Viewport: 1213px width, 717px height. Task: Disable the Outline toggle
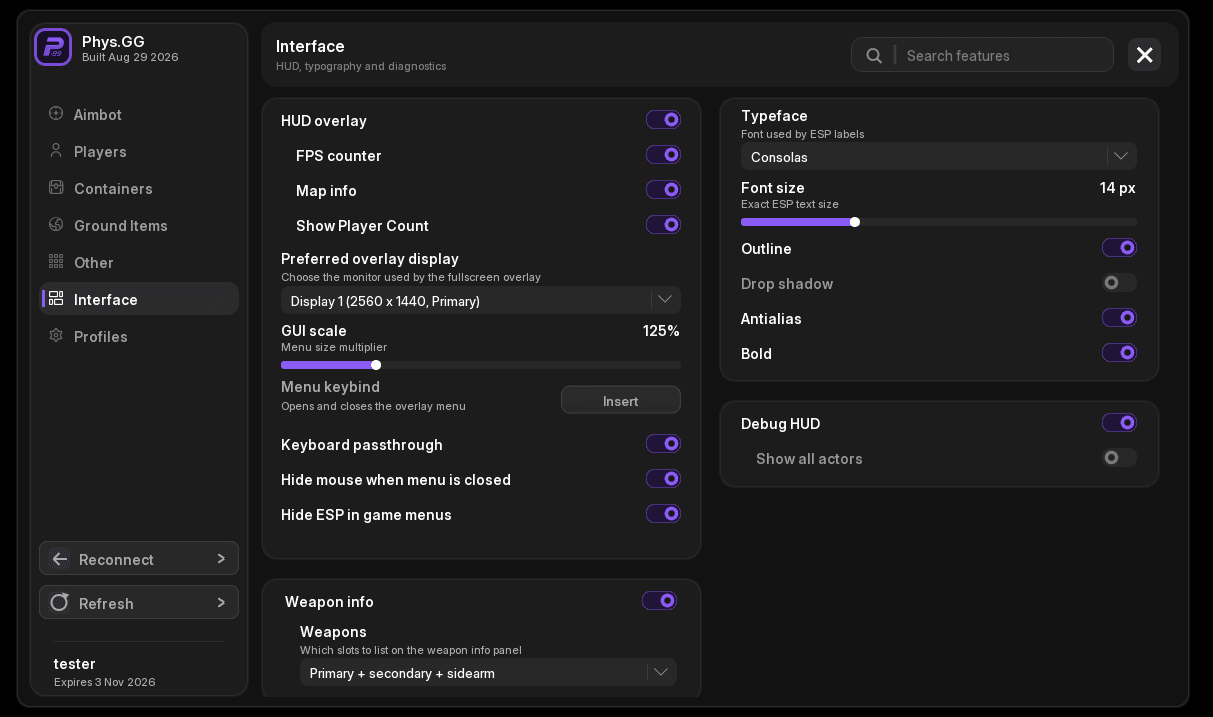(x=1119, y=248)
